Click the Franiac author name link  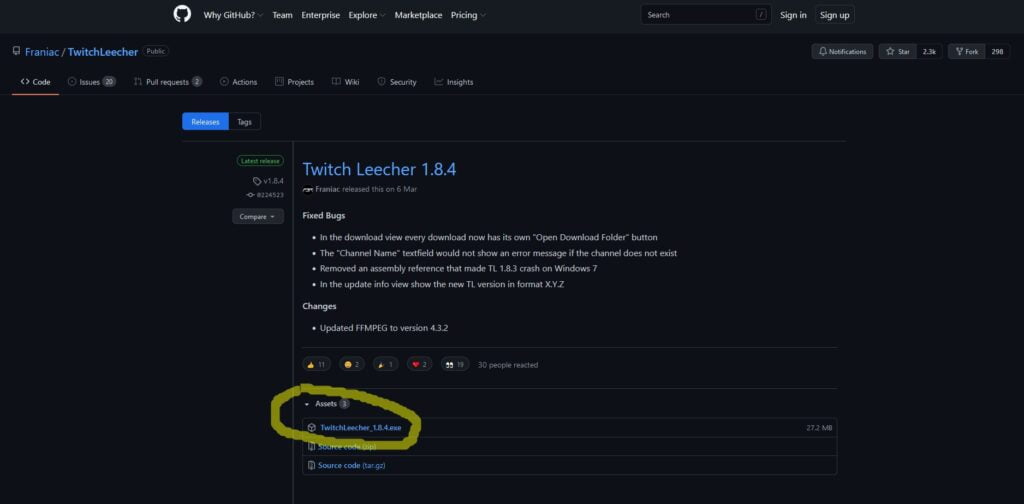[328, 189]
